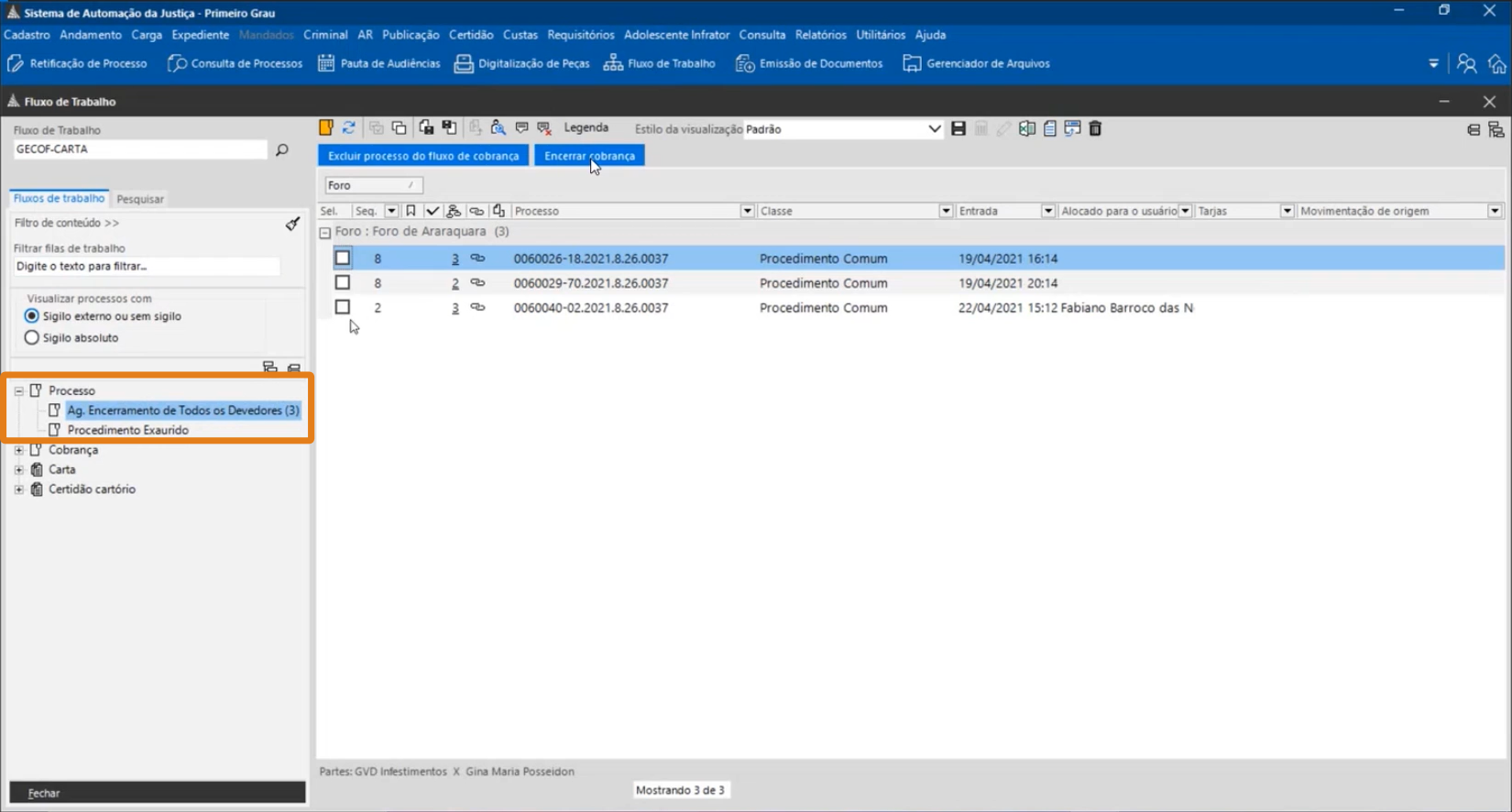Image resolution: width=1512 pixels, height=812 pixels.
Task: Open the Classe column filter dropdown
Action: pos(946,211)
